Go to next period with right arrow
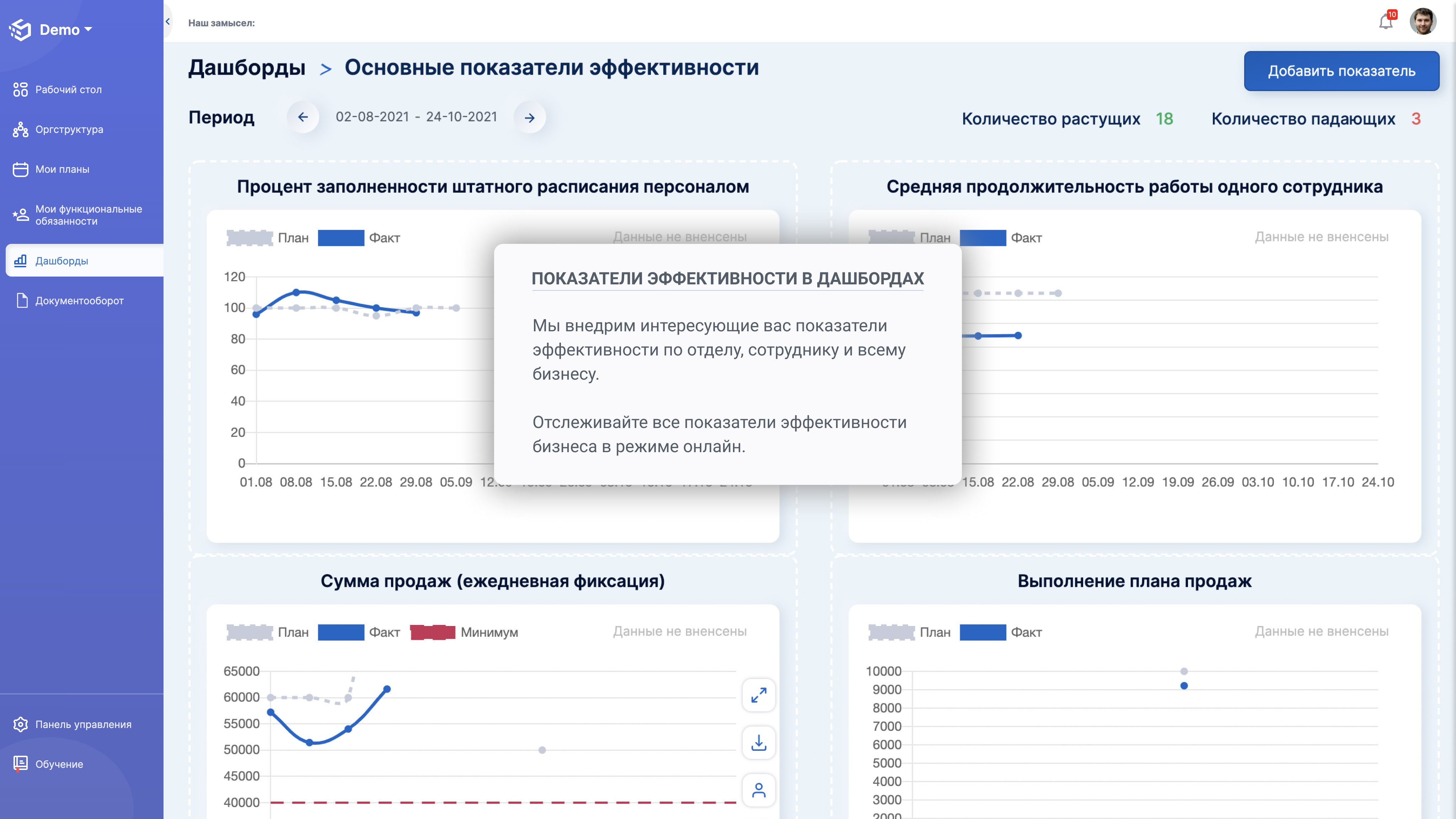This screenshot has height=819, width=1456. [x=530, y=118]
